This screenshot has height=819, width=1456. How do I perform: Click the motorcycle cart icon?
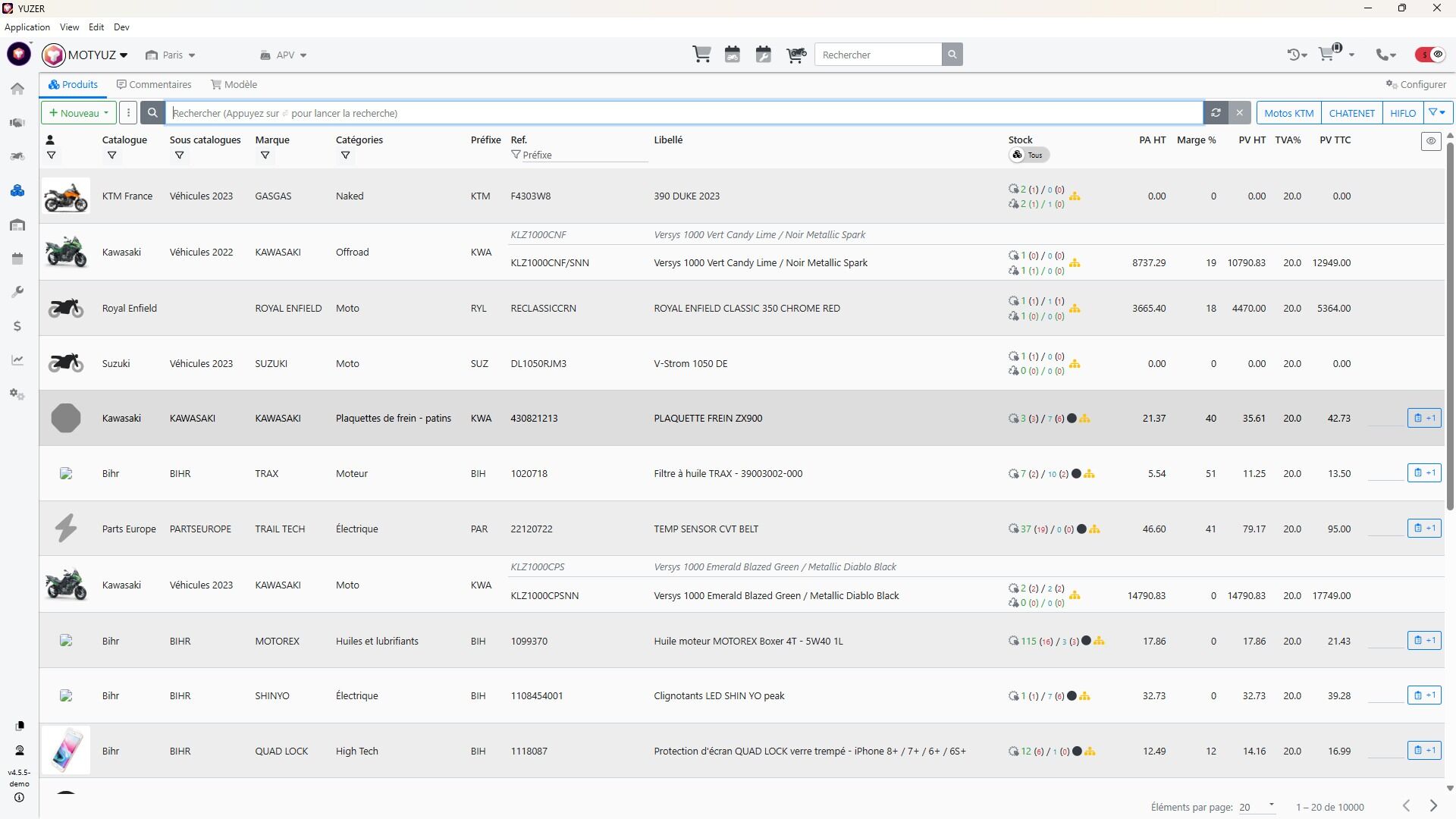(795, 55)
